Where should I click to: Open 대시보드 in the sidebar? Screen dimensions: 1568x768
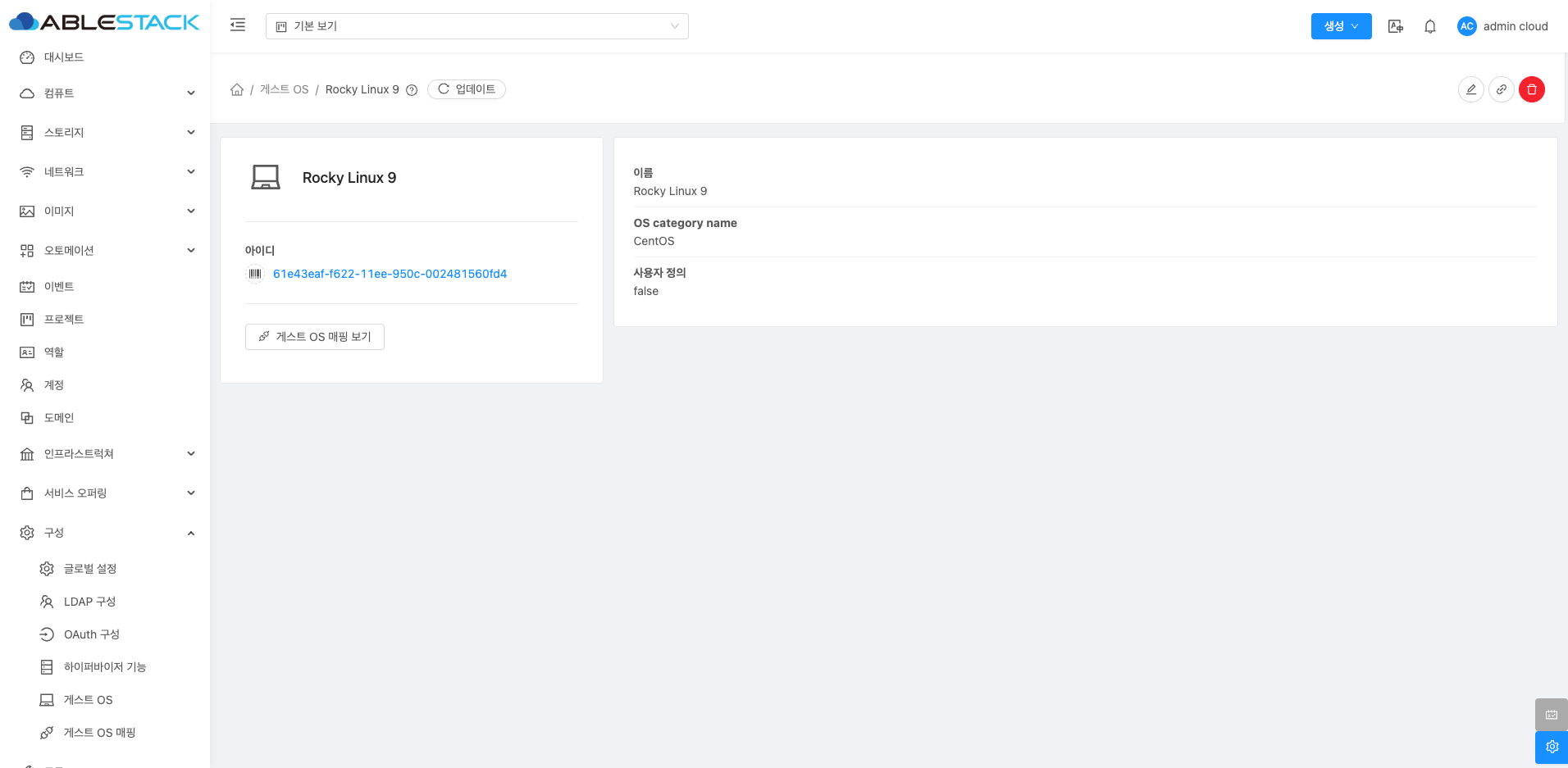coord(105,57)
